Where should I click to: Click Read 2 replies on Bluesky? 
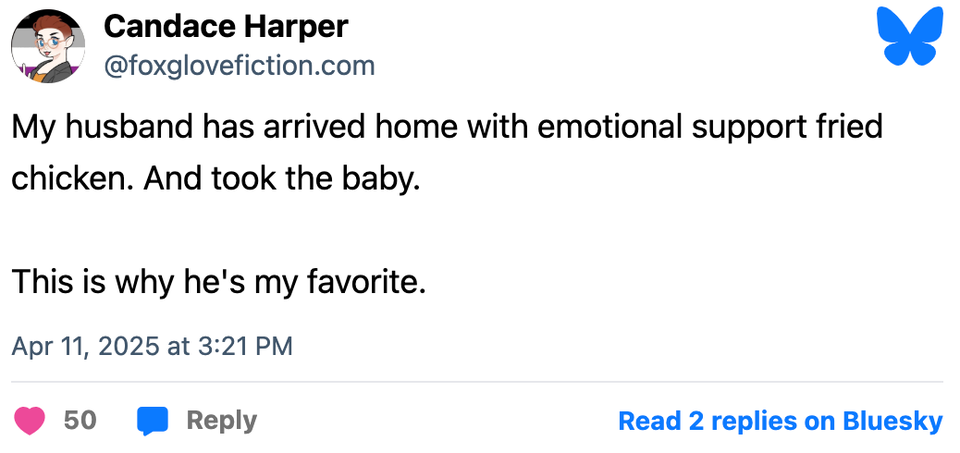[x=780, y=421]
